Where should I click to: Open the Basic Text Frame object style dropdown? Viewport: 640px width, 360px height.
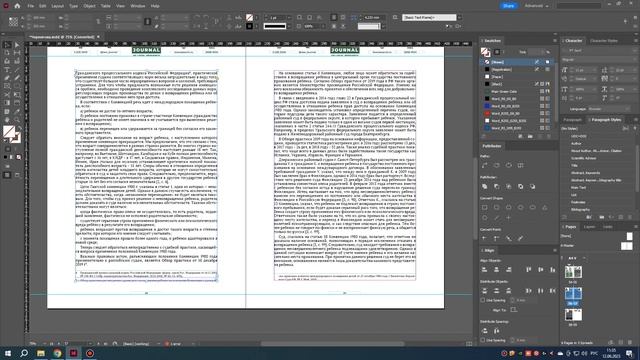coord(460,18)
